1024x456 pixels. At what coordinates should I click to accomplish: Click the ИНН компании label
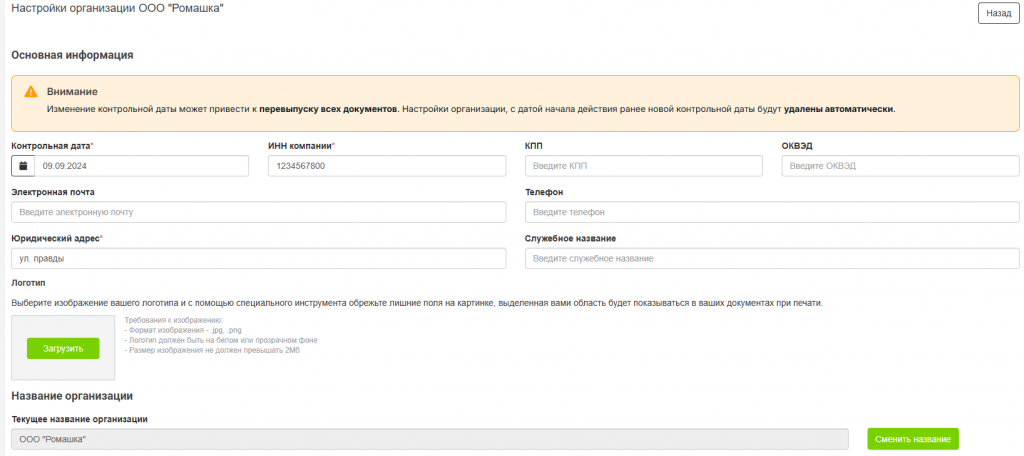[301, 146]
